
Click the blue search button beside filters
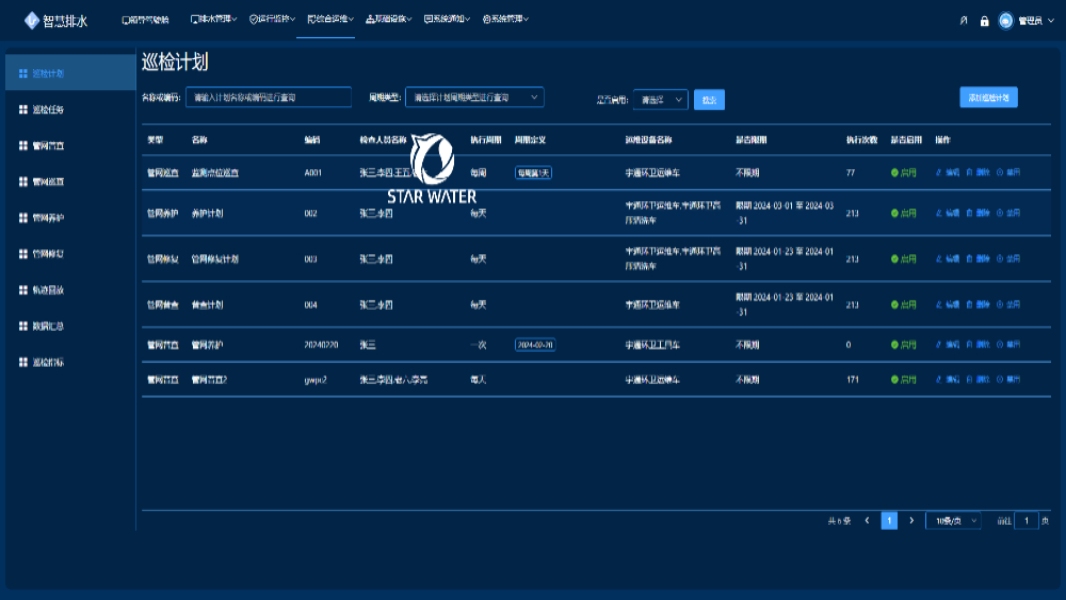[x=709, y=100]
